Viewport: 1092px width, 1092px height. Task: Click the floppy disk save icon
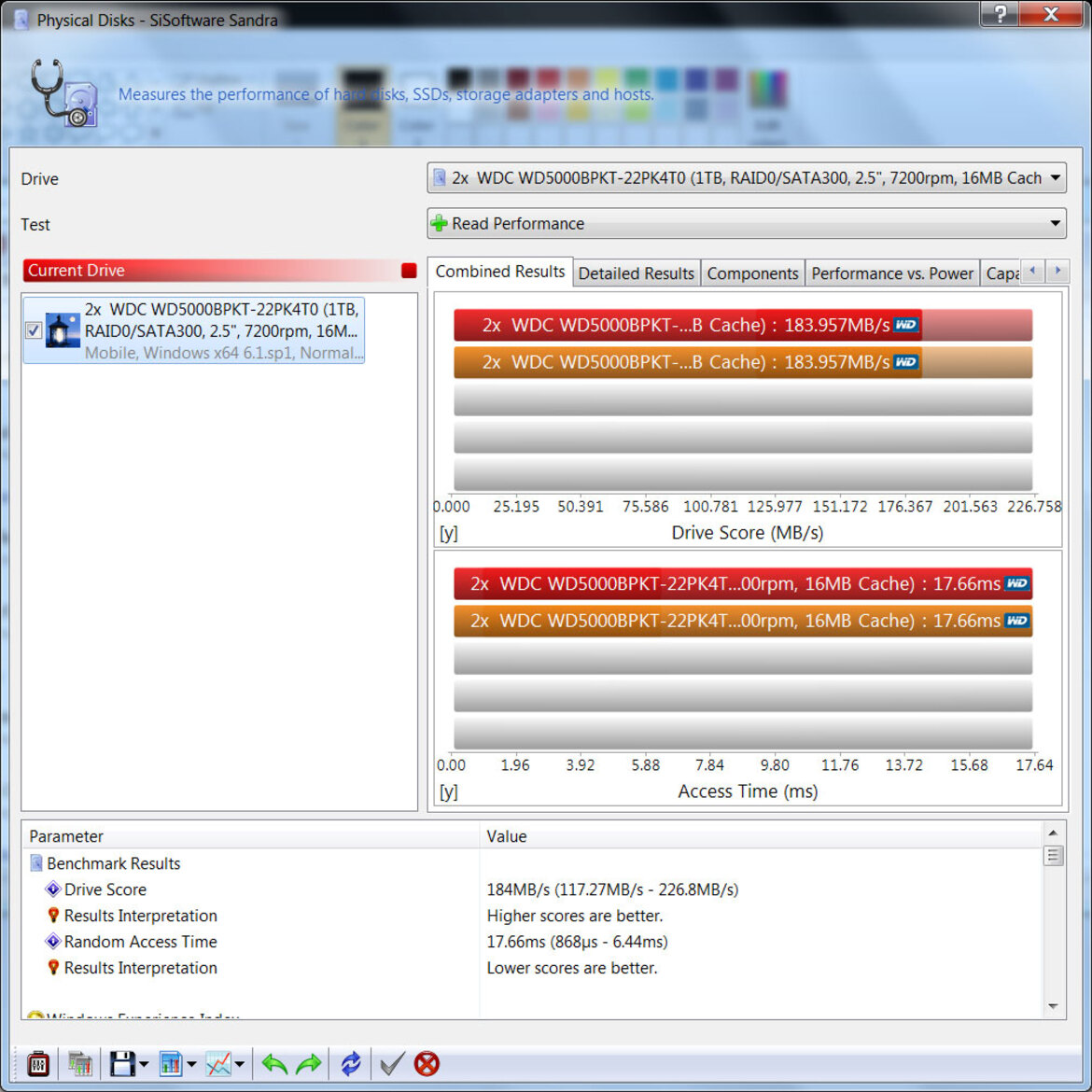122,1063
